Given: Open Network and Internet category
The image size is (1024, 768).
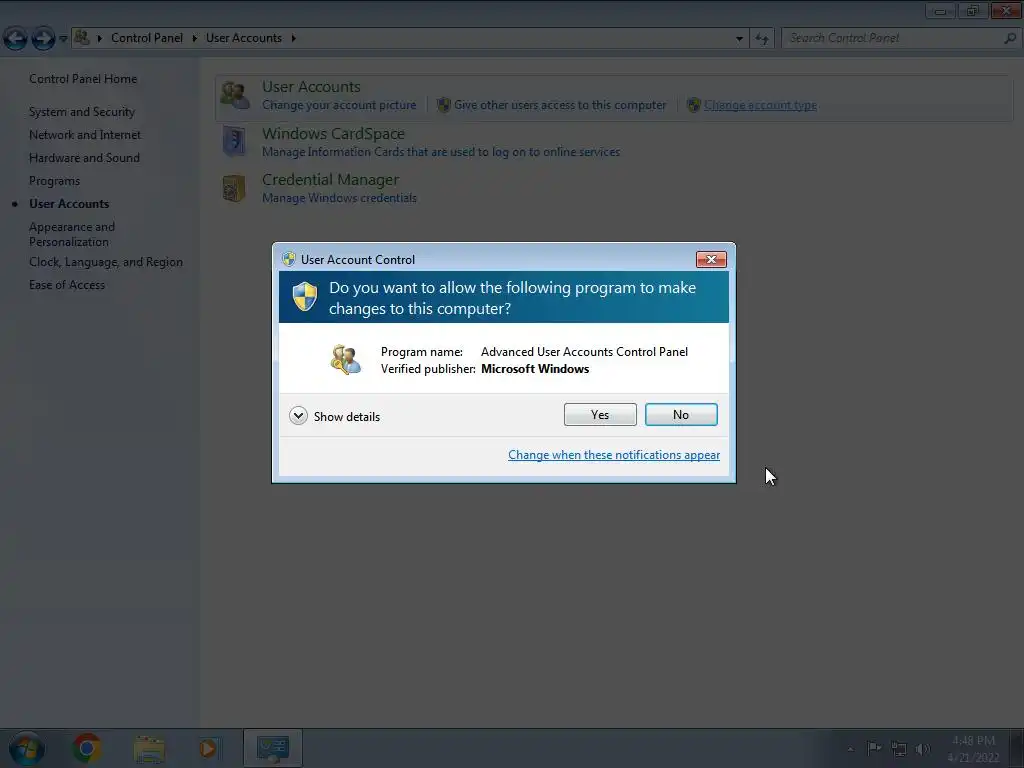Looking at the screenshot, I should click(x=85, y=135).
